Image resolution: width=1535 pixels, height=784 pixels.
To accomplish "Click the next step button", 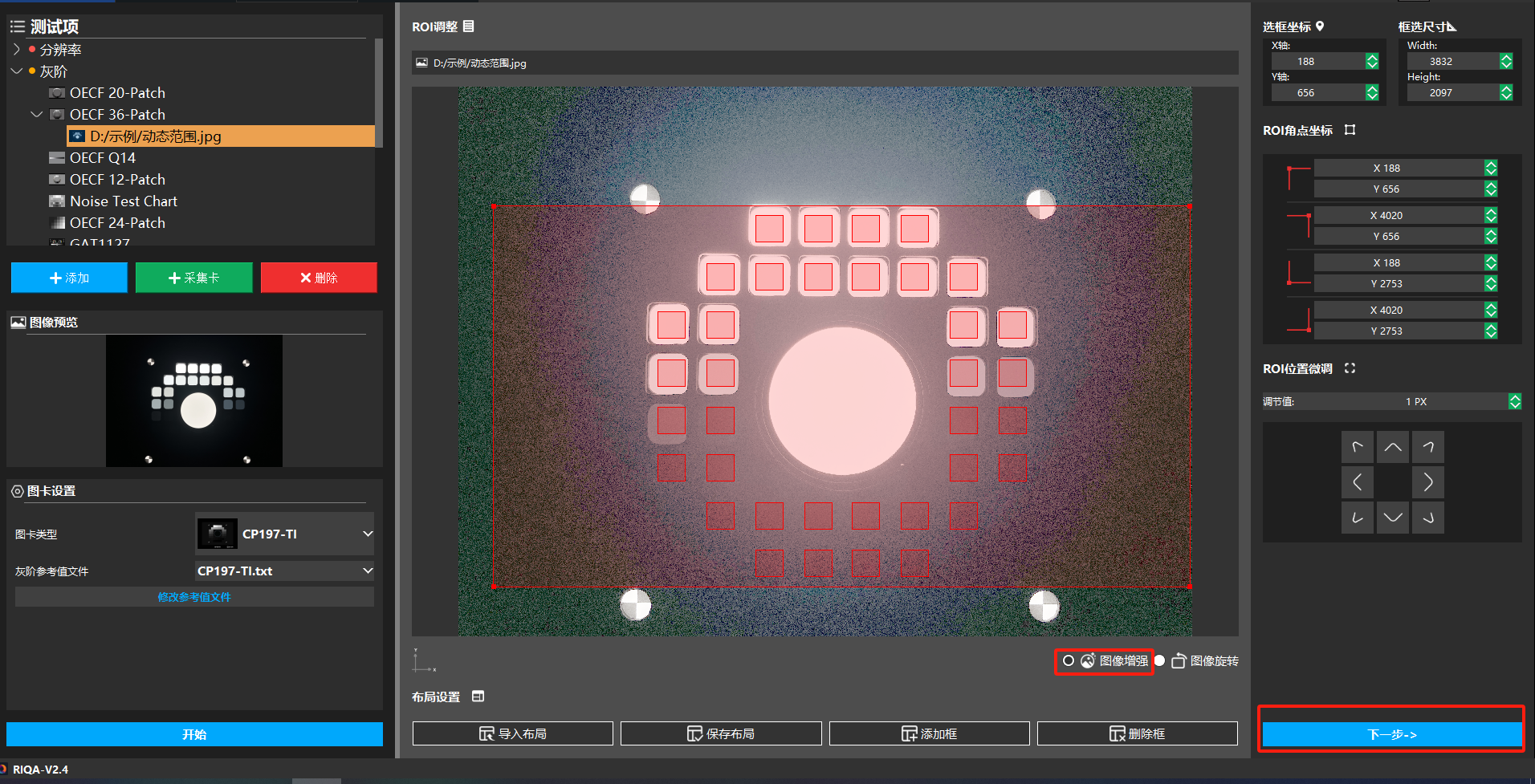I will (x=1391, y=734).
